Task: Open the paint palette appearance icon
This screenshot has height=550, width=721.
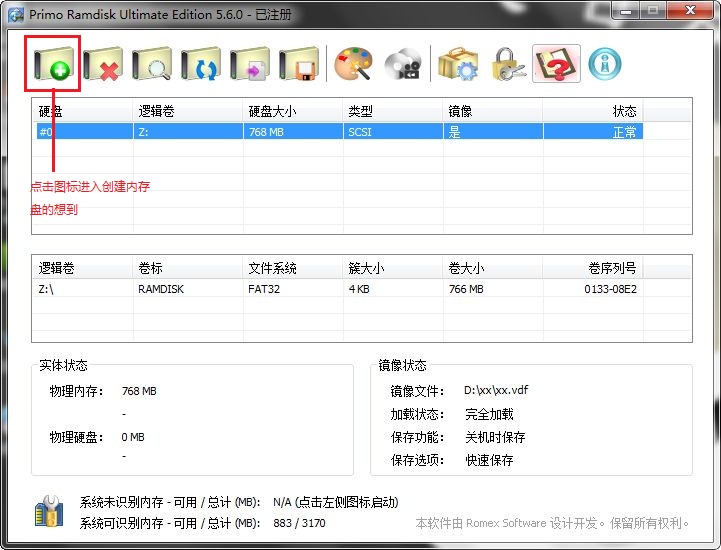Action: (353, 63)
